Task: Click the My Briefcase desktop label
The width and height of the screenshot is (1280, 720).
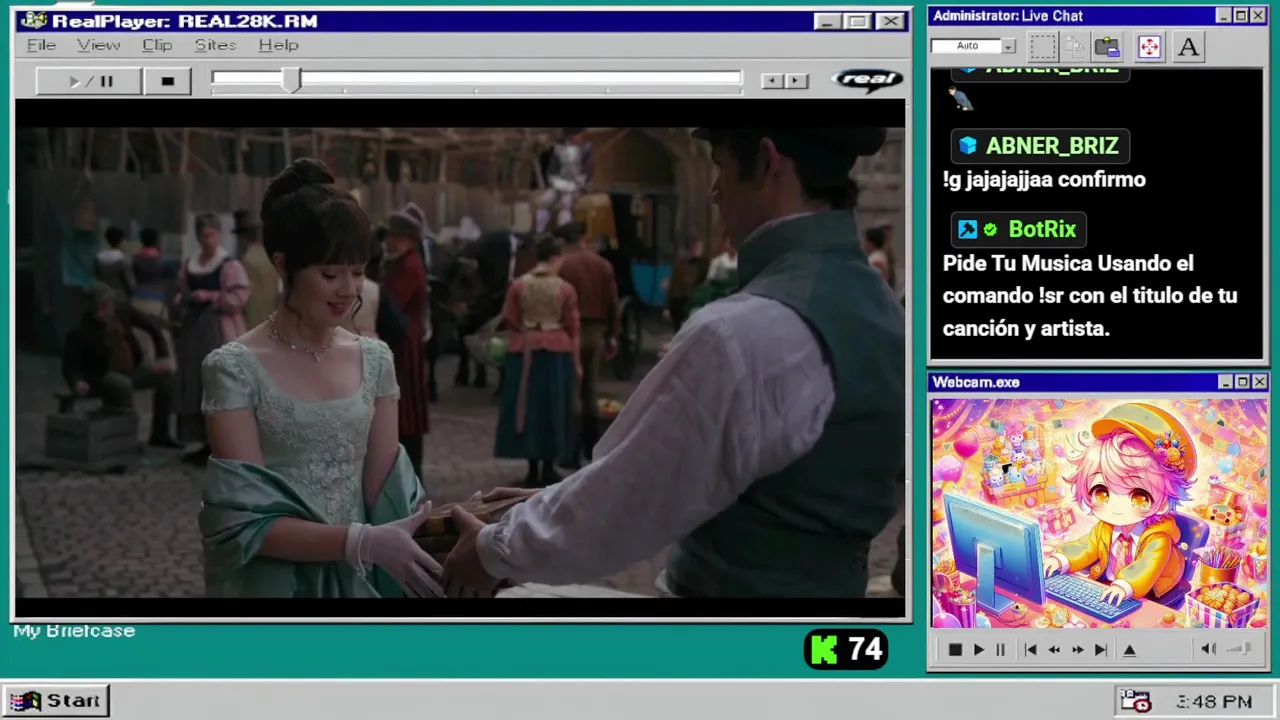Action: pos(74,631)
